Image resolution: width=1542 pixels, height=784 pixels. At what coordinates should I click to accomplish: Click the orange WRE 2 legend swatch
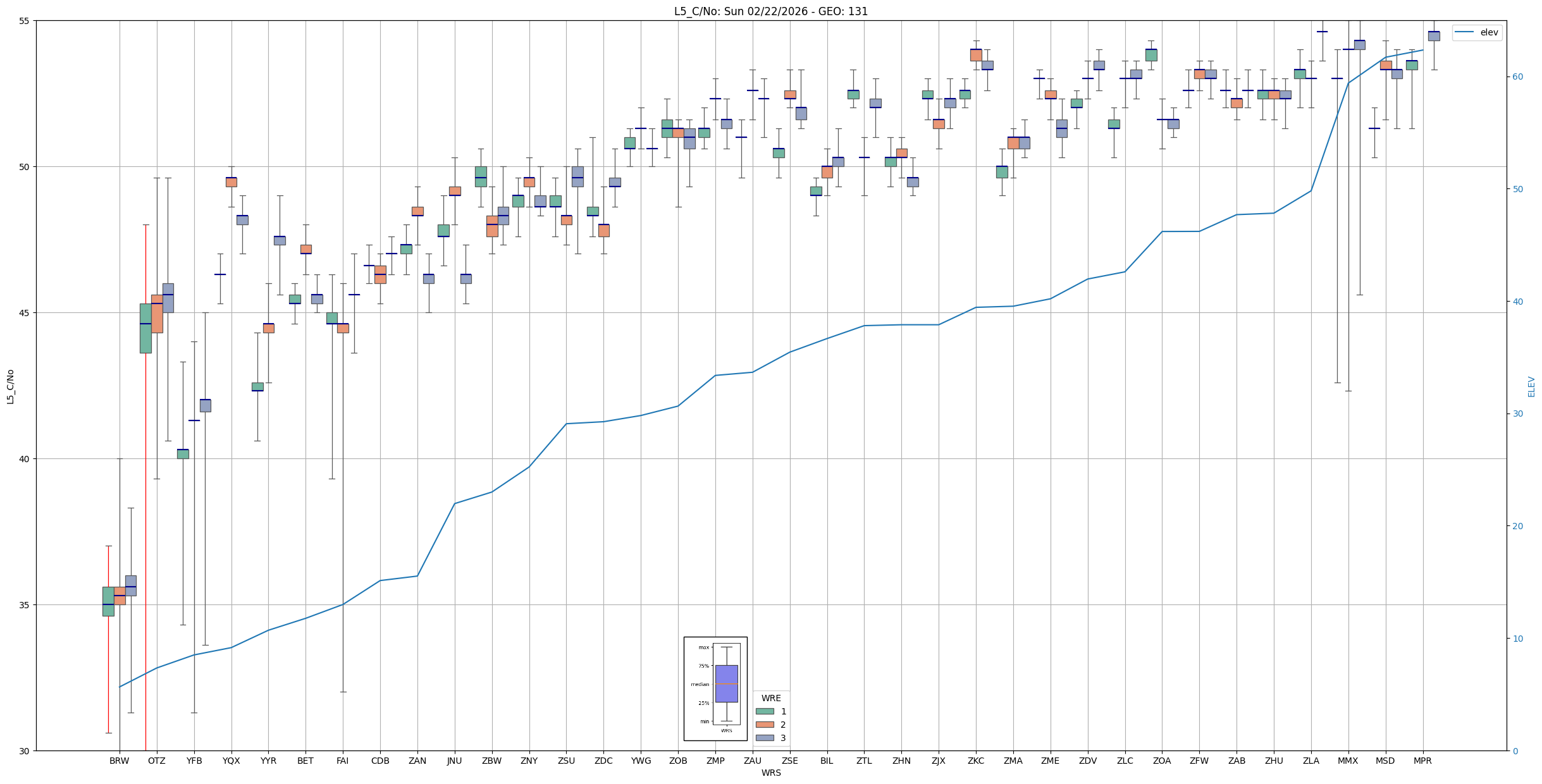[x=765, y=725]
